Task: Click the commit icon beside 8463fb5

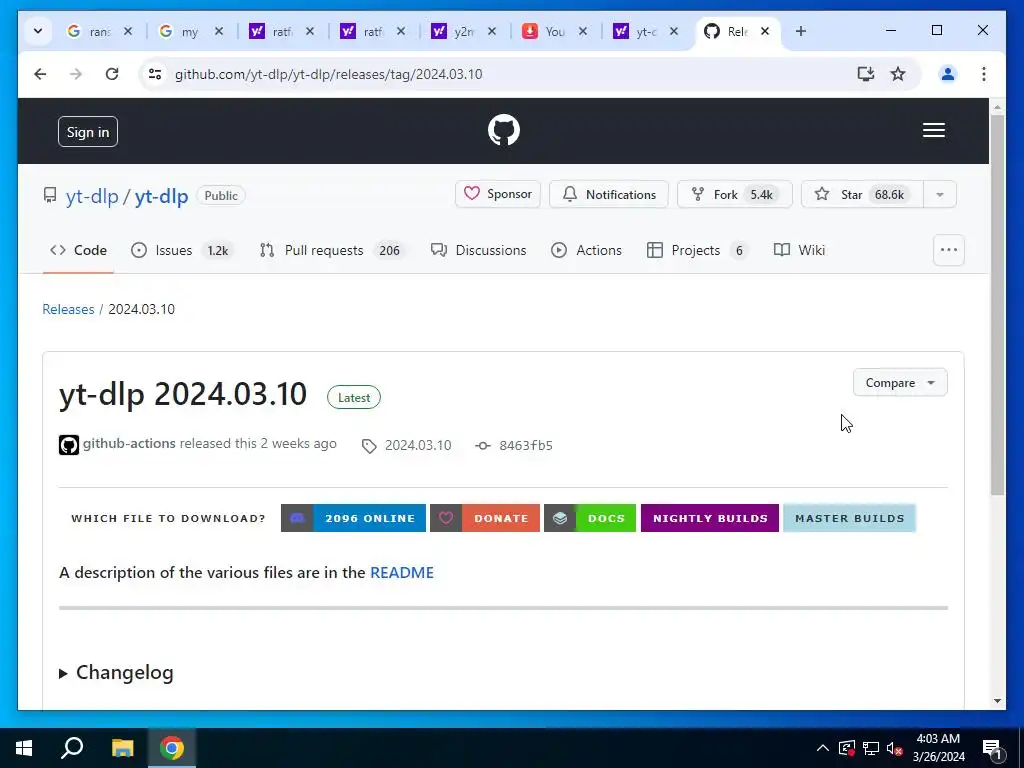Action: 483,445
